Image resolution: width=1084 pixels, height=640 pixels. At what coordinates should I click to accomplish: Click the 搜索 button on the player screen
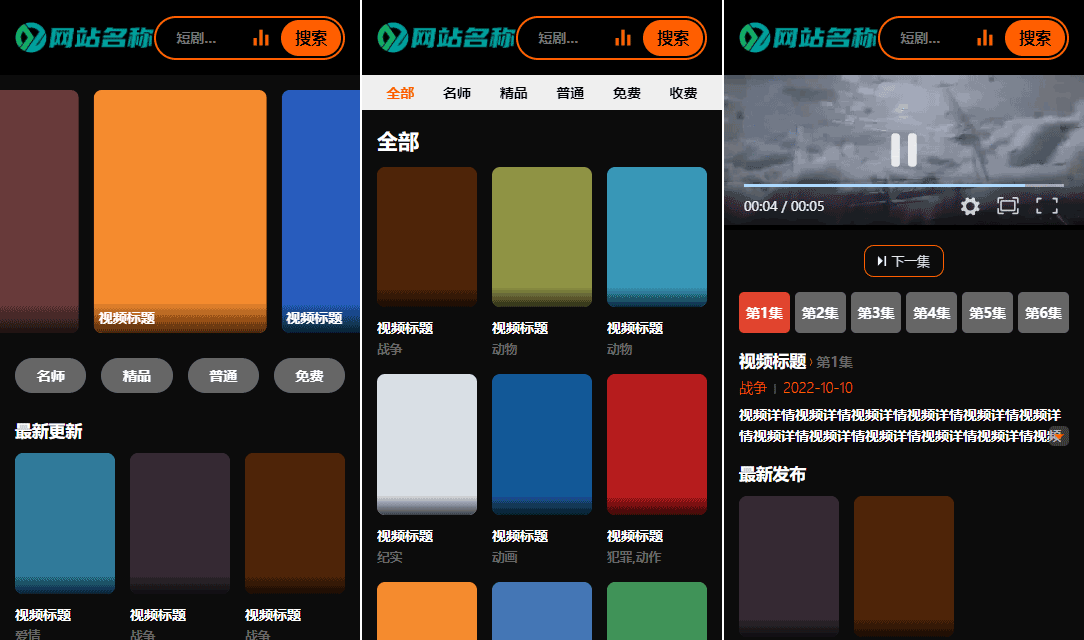pyautogui.click(x=1035, y=38)
